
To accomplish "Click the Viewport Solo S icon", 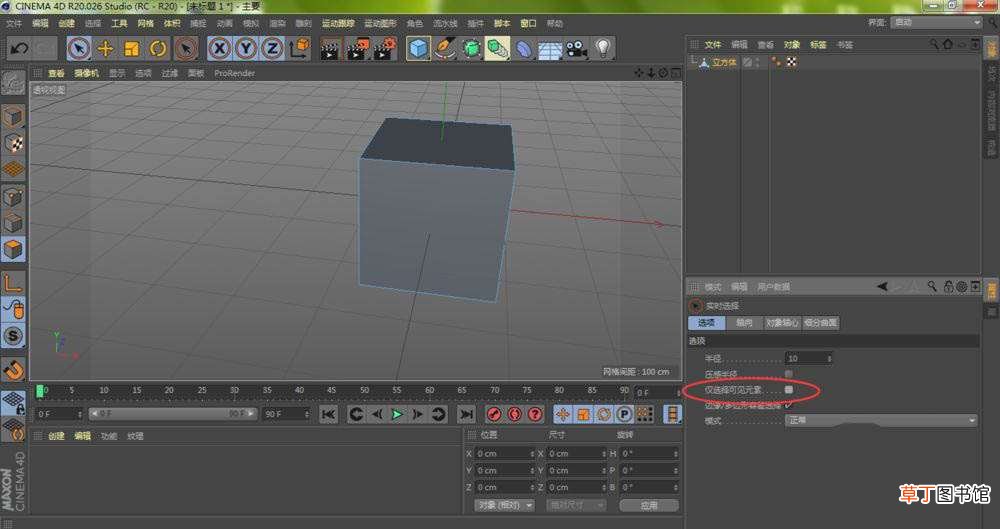I will pos(13,336).
